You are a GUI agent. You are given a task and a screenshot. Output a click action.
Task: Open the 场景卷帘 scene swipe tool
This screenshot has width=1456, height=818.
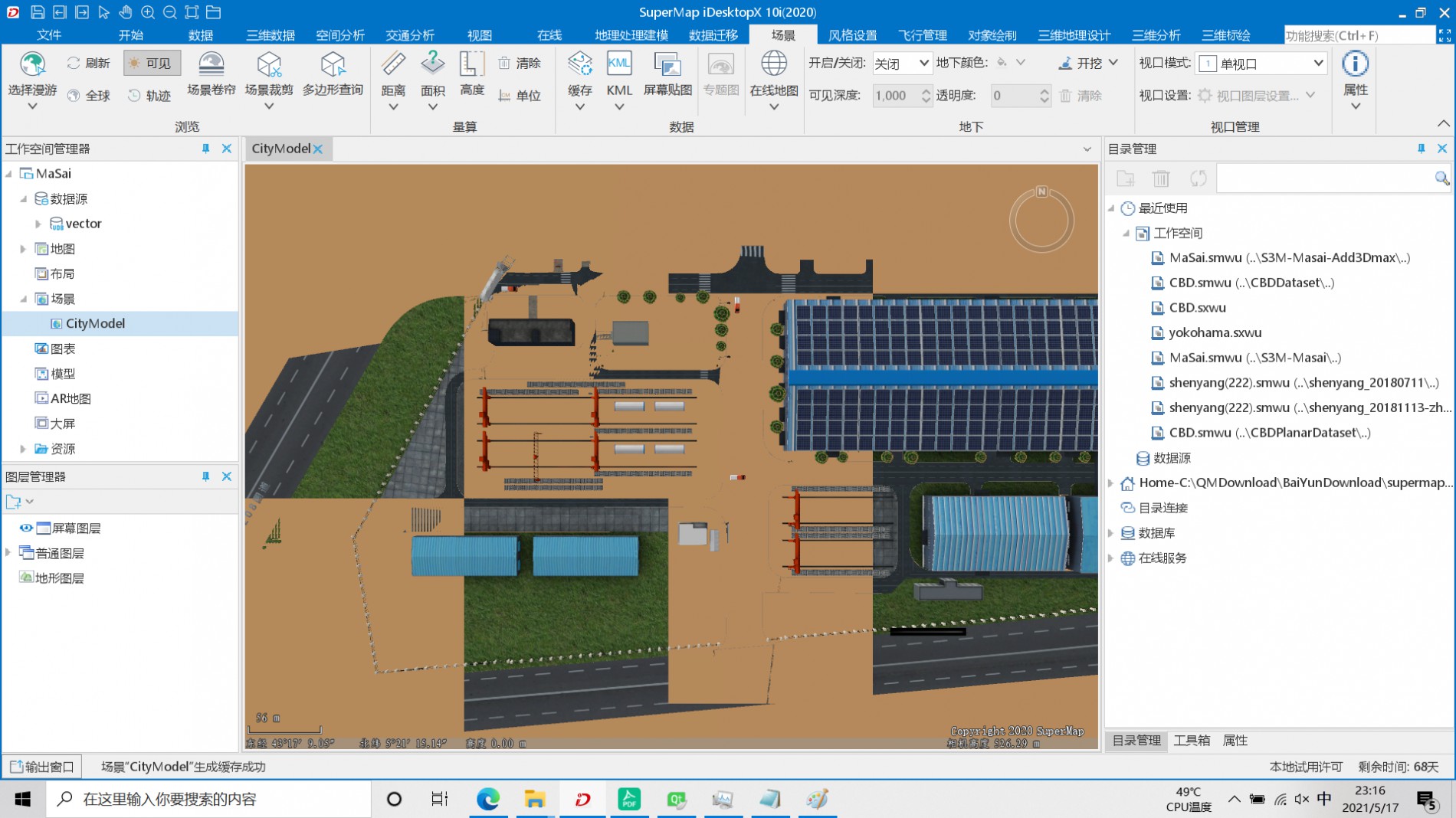tap(212, 74)
